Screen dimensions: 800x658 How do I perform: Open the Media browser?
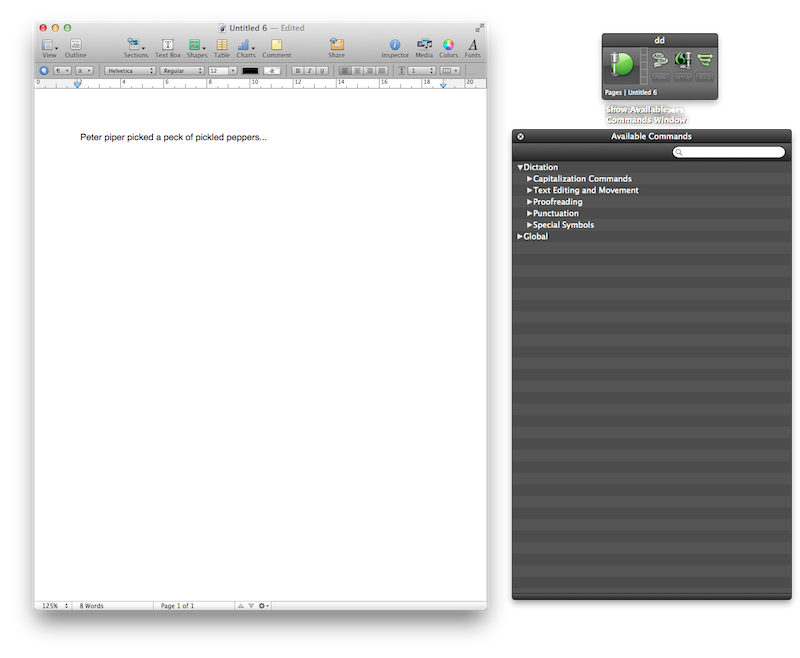coord(424,48)
